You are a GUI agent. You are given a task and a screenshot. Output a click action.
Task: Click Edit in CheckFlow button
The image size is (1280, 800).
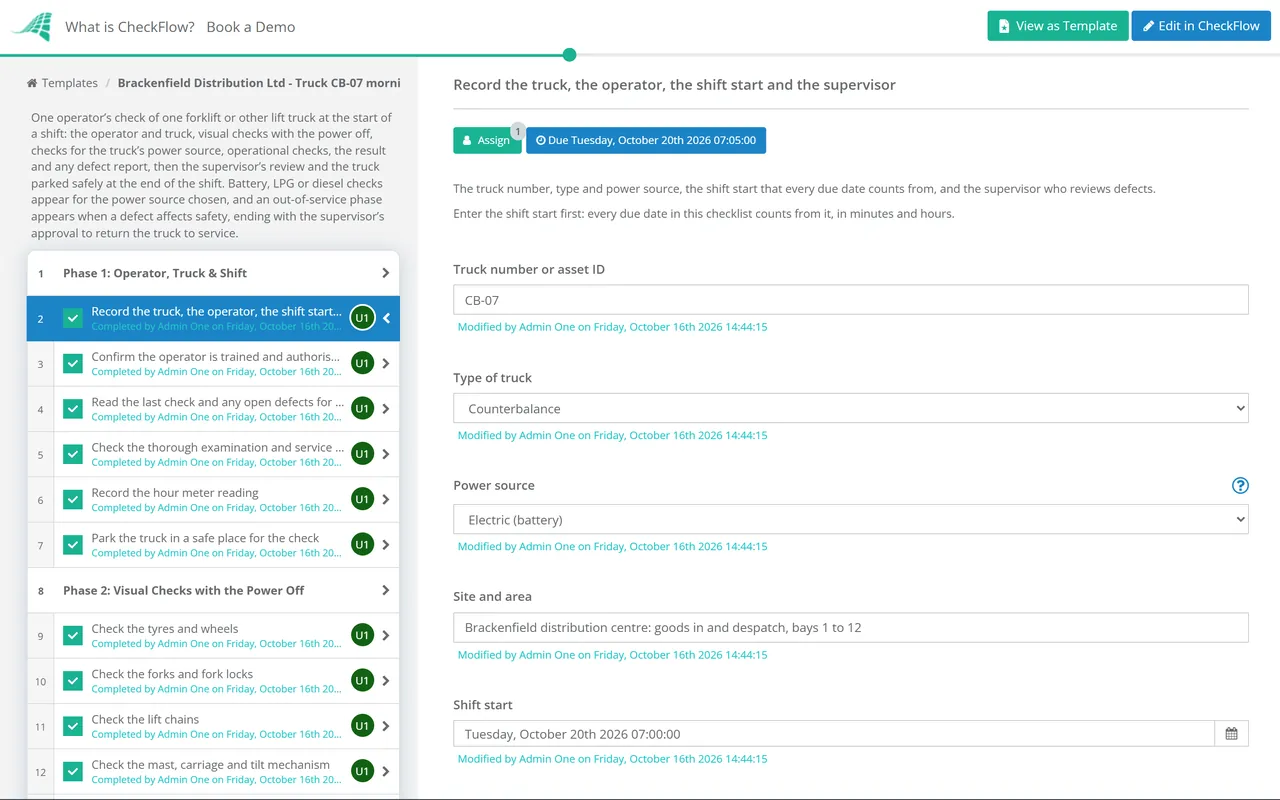click(x=1201, y=26)
